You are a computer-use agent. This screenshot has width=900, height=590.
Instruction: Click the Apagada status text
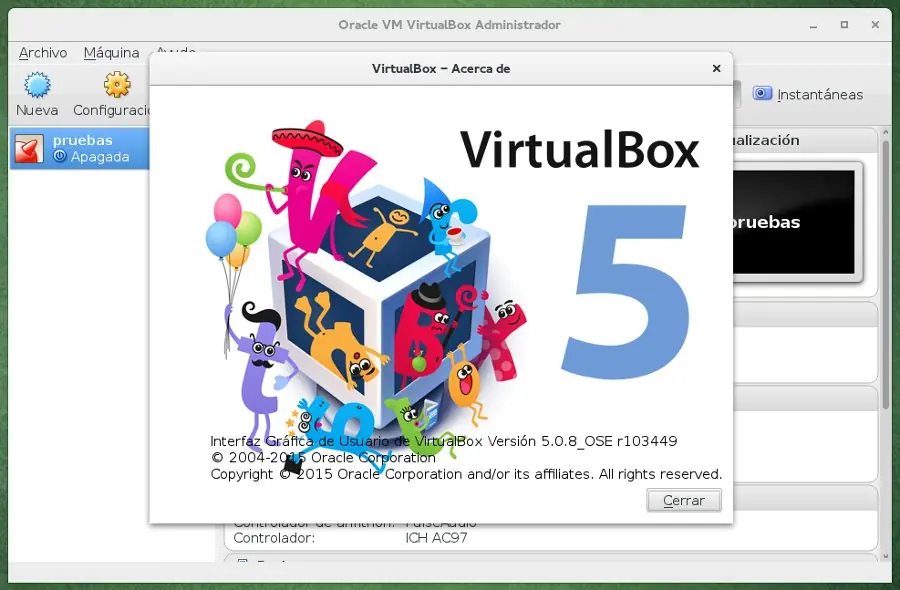click(x=100, y=157)
